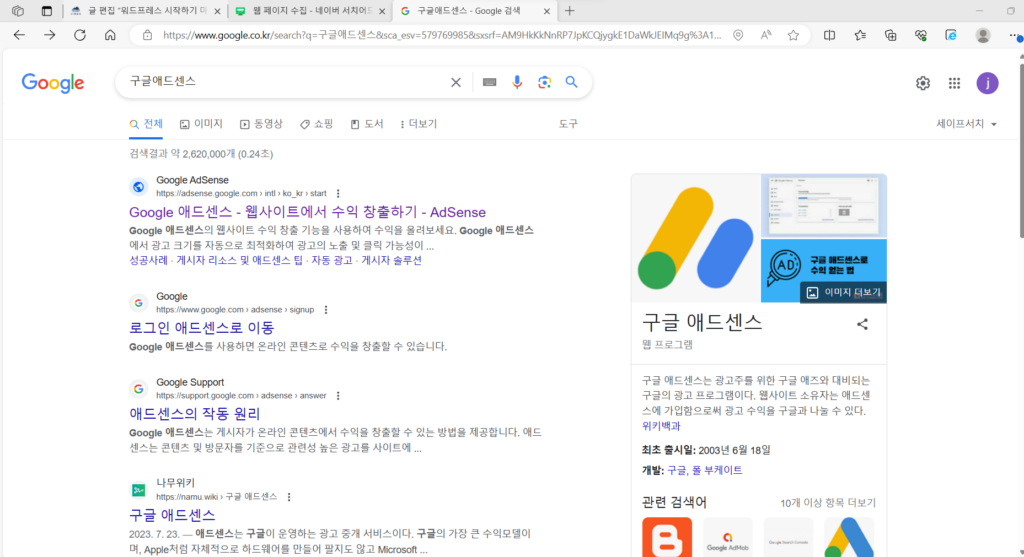
Task: Switch to the 동영상 tab
Action: (261, 124)
